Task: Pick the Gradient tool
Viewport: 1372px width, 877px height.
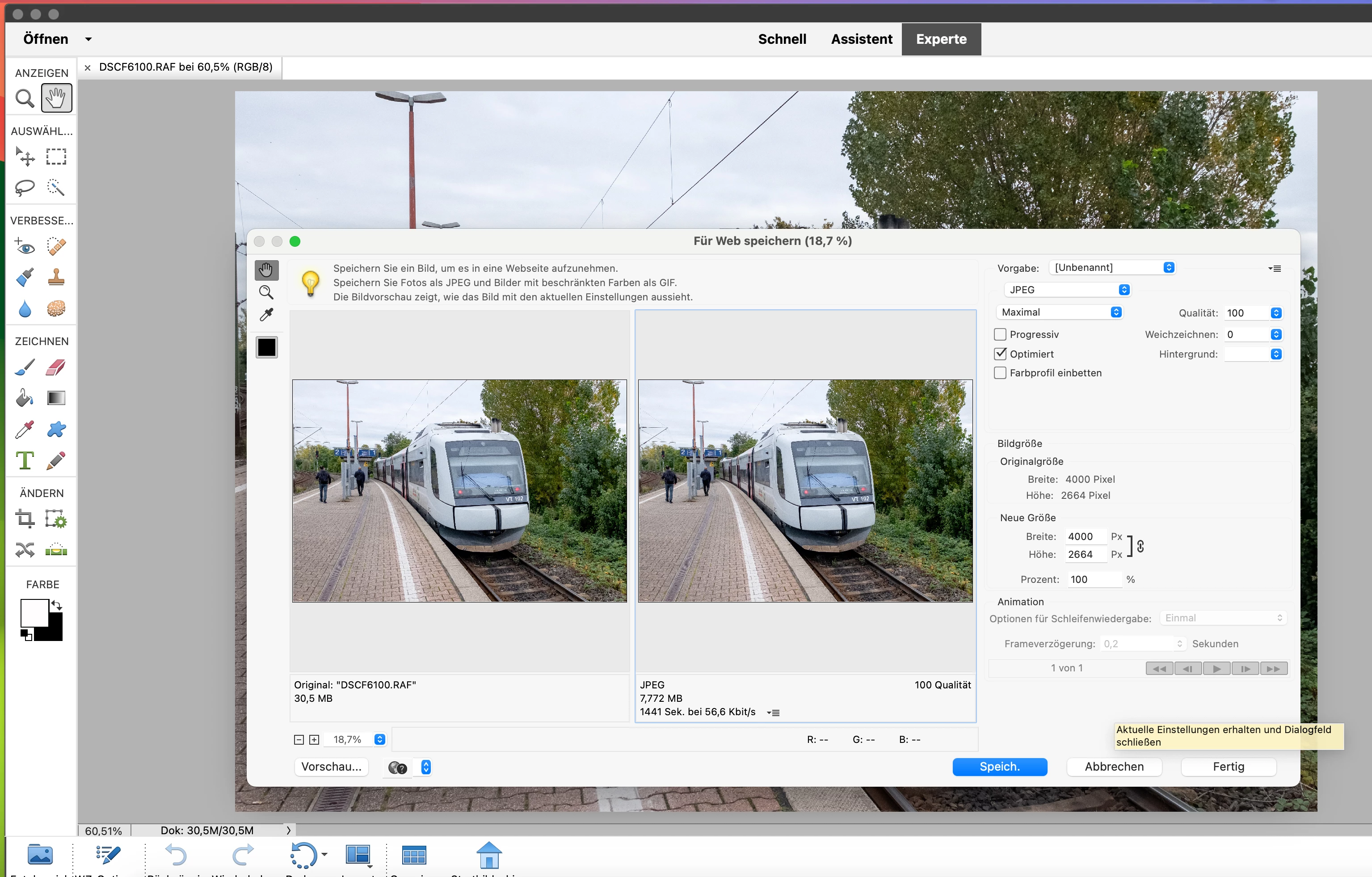Action: pos(56,398)
